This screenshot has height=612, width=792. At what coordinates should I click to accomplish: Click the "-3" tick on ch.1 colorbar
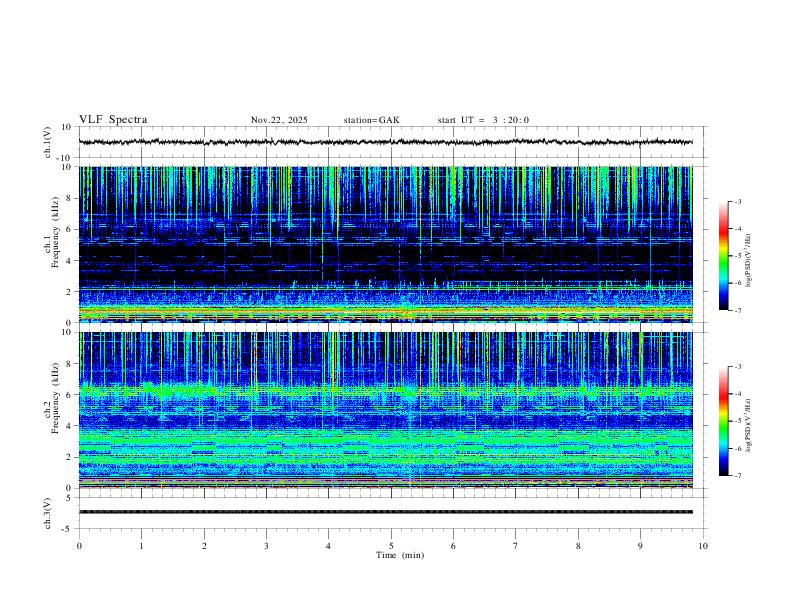(x=737, y=201)
